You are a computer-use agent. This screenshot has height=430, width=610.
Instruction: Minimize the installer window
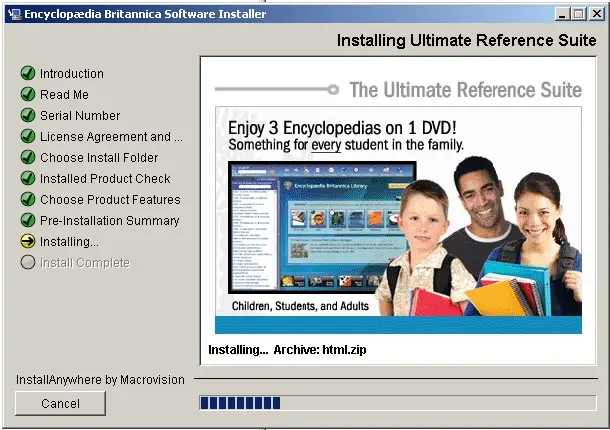(562, 14)
